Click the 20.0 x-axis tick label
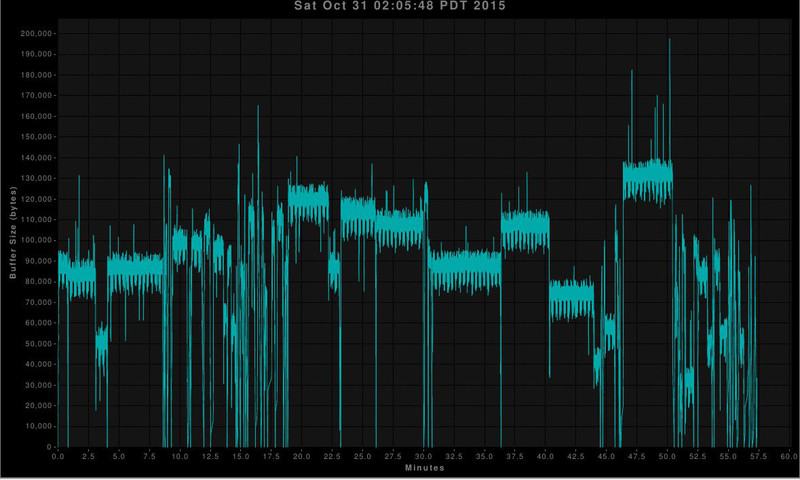 click(302, 456)
